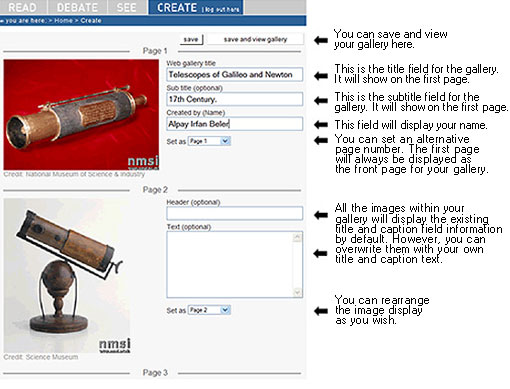
Task: Click the Header (optional) label
Action: pos(193,202)
